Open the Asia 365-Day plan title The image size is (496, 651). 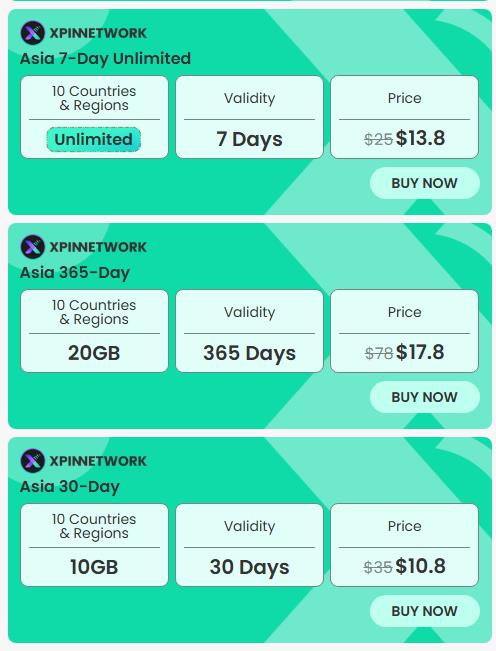[x=75, y=273]
